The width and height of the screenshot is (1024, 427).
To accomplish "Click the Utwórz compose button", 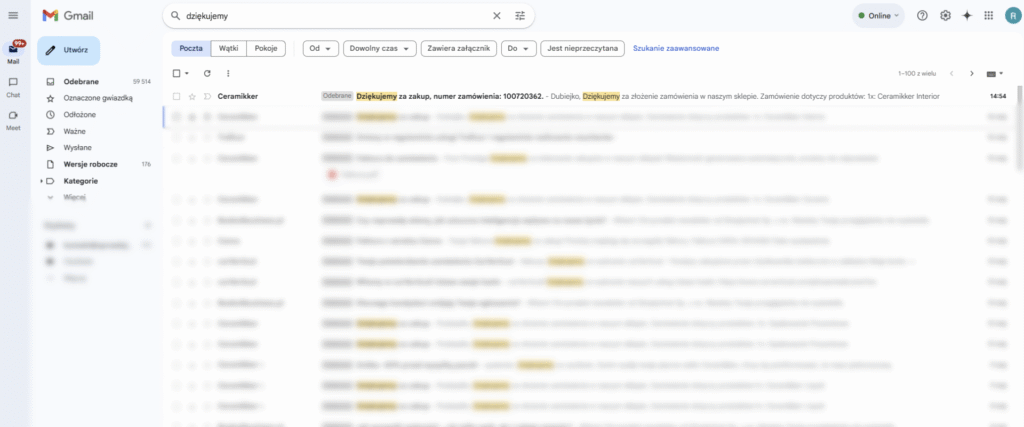I will click(69, 50).
